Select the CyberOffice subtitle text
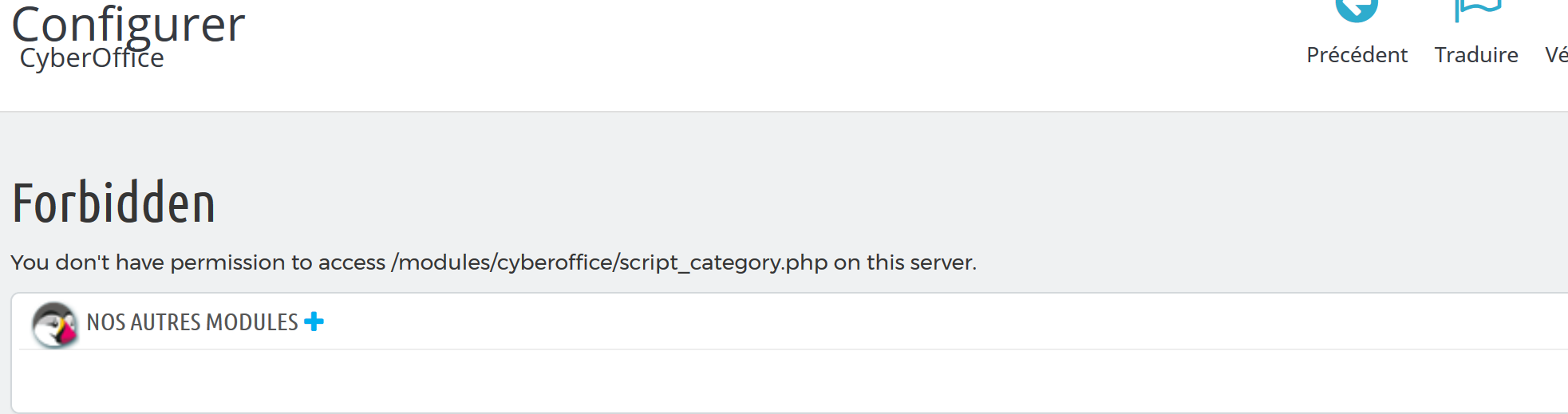The height and width of the screenshot is (414, 1568). coord(92,58)
